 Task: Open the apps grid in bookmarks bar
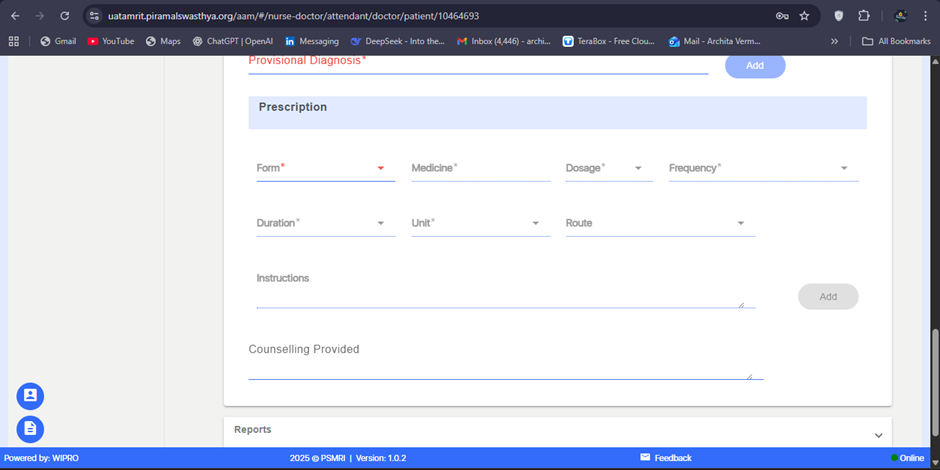(x=14, y=41)
